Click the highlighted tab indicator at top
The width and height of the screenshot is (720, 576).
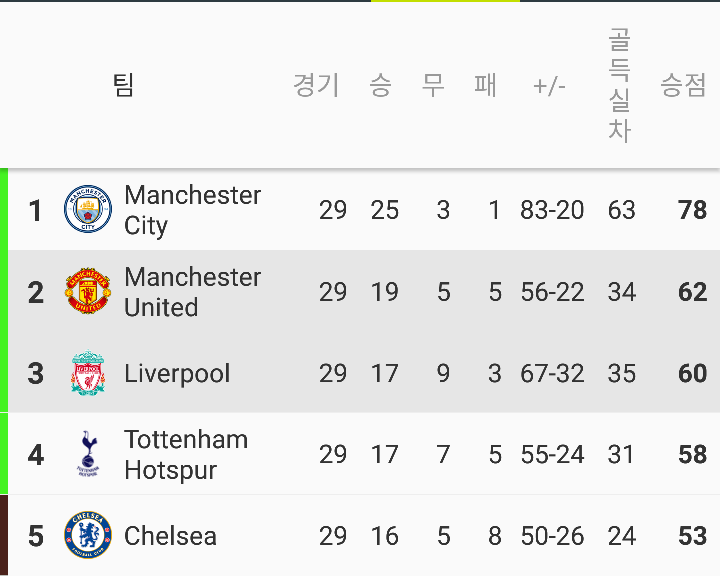[x=445, y=1]
